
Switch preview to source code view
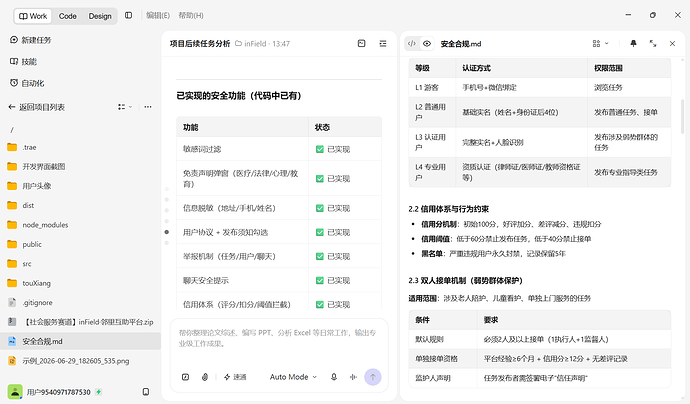tap(412, 44)
